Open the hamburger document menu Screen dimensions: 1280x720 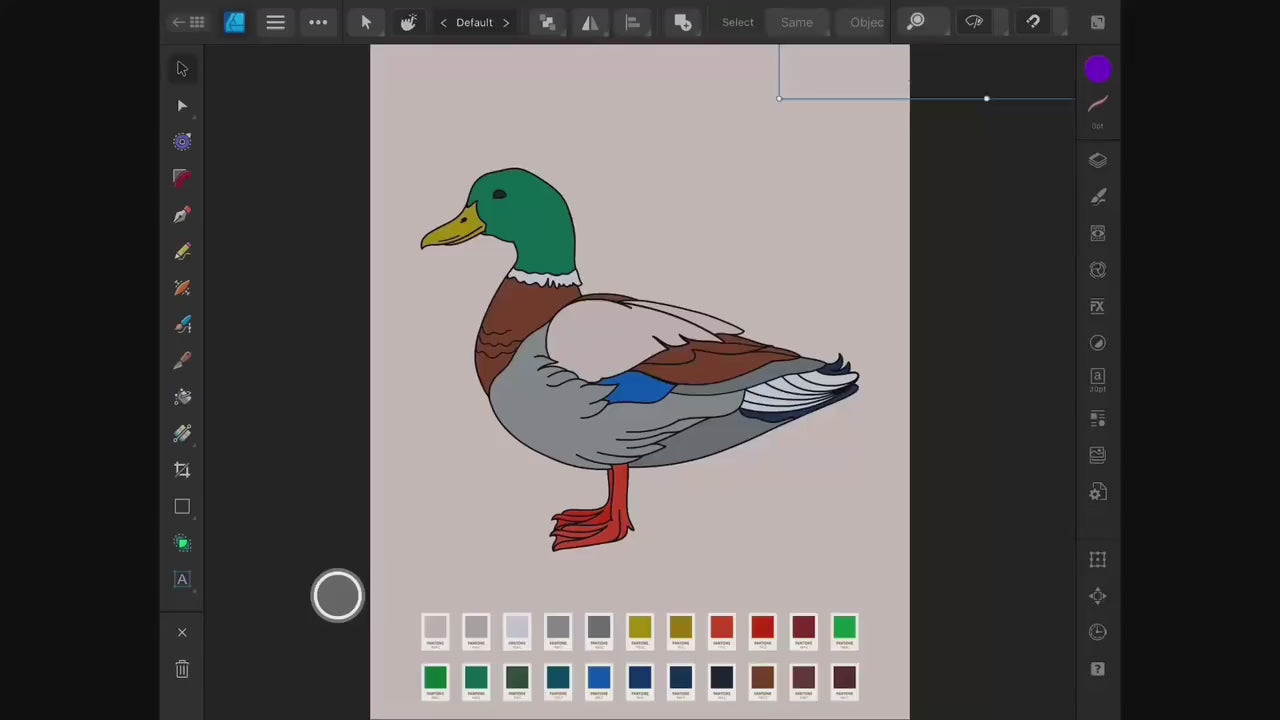click(x=275, y=22)
